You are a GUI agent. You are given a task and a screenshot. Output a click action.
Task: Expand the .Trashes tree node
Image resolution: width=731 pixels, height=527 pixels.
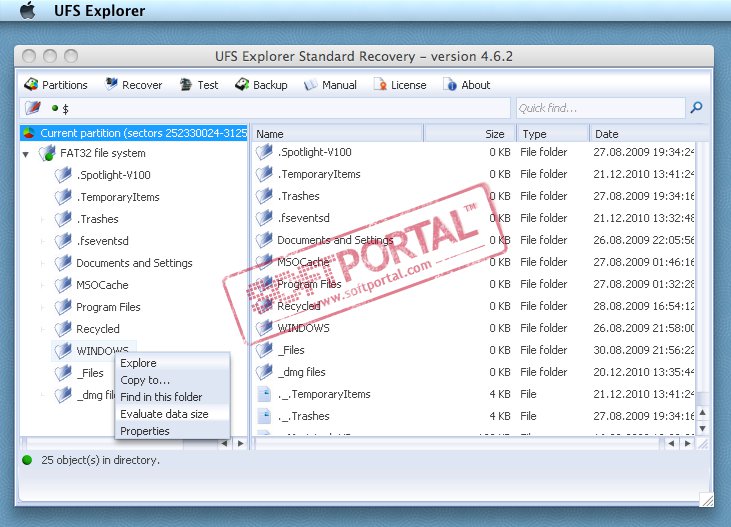coord(43,219)
